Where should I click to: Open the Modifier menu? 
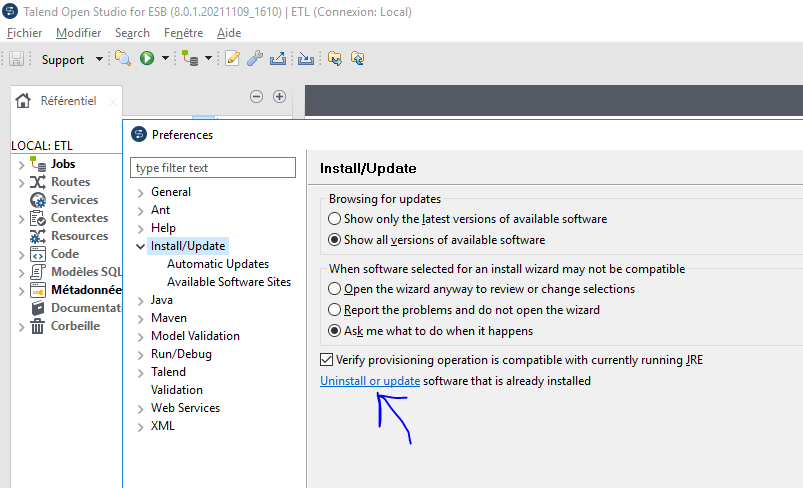tap(78, 33)
